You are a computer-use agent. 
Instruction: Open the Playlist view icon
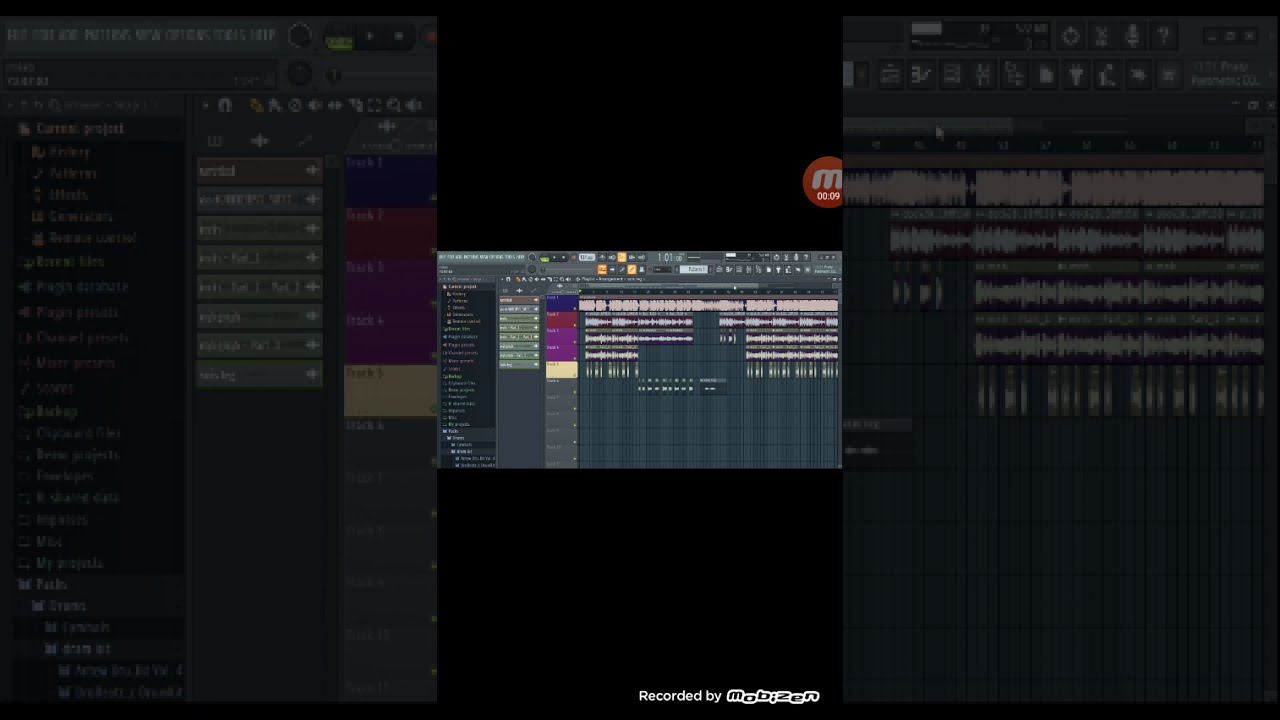[719, 269]
